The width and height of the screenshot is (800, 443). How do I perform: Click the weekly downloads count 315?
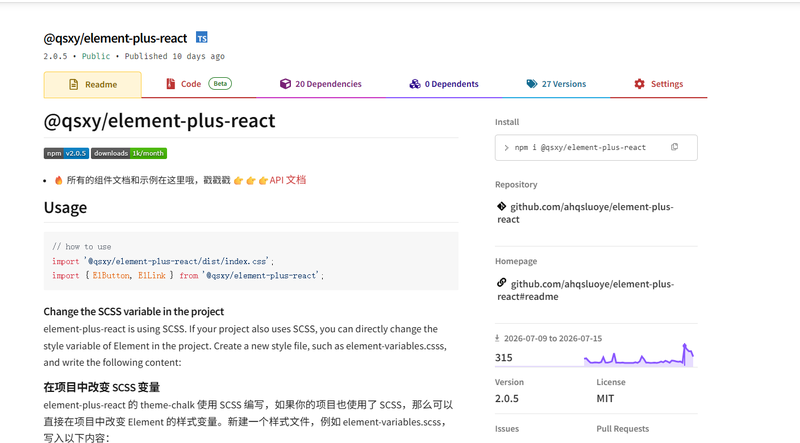point(504,357)
